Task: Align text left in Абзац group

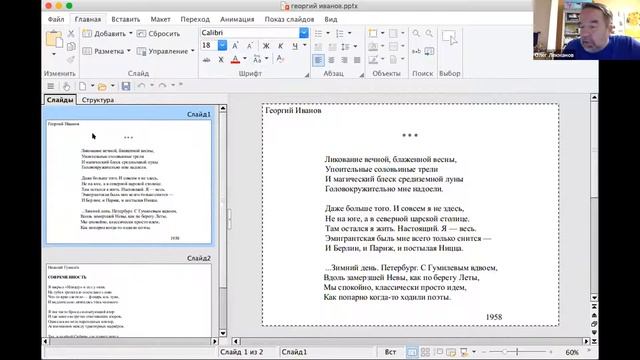Action: [x=318, y=60]
